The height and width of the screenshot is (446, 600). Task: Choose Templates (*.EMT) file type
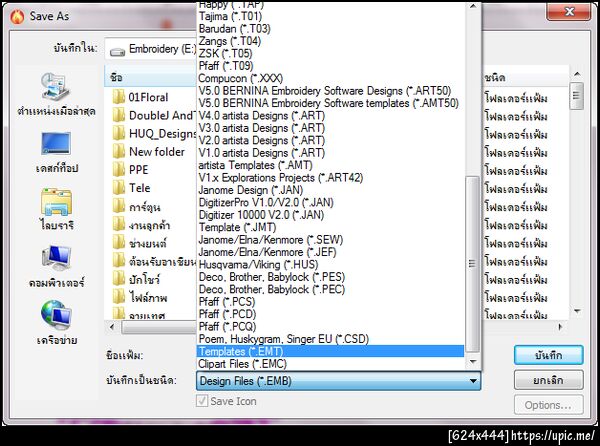330,351
